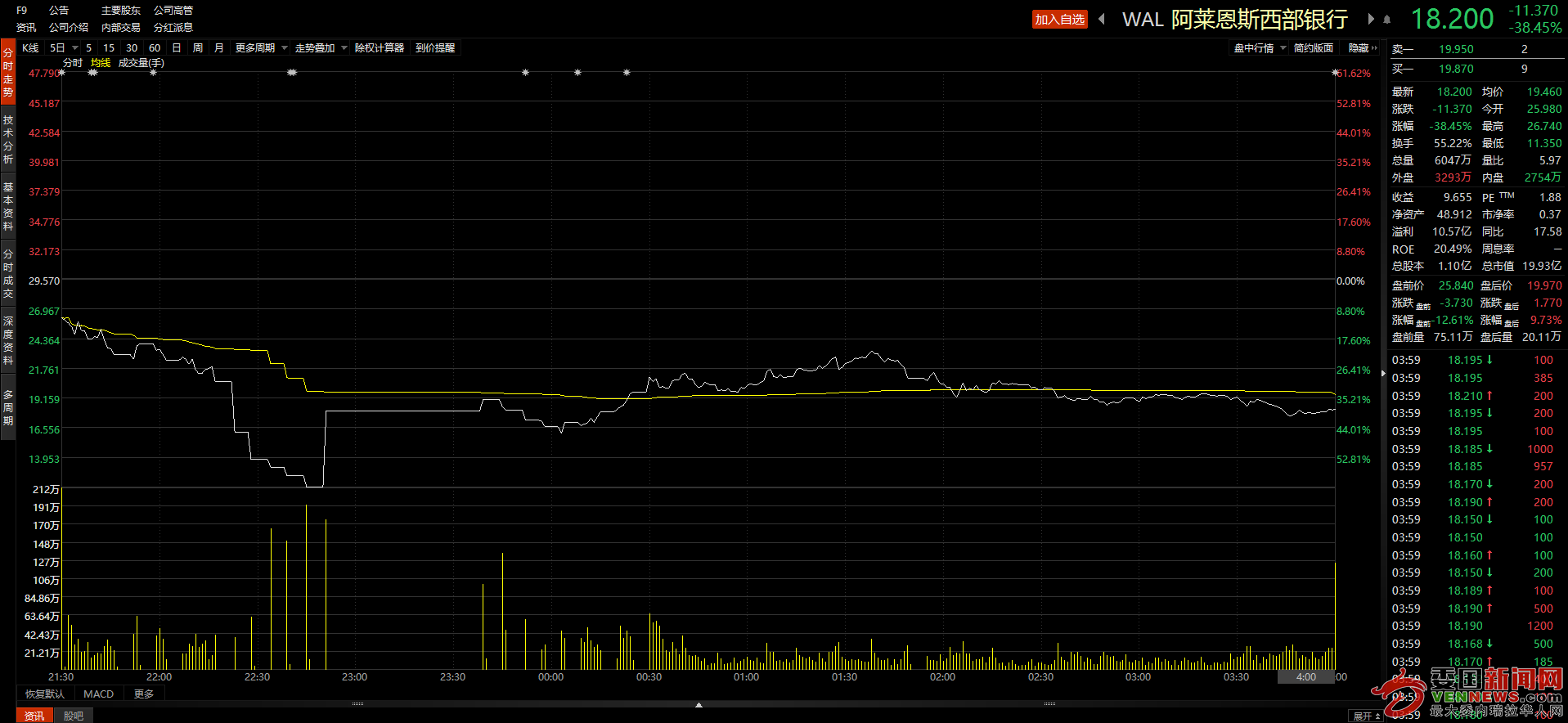Toggle the 成交量(手) volume legend
1568x723 pixels.
[142, 63]
